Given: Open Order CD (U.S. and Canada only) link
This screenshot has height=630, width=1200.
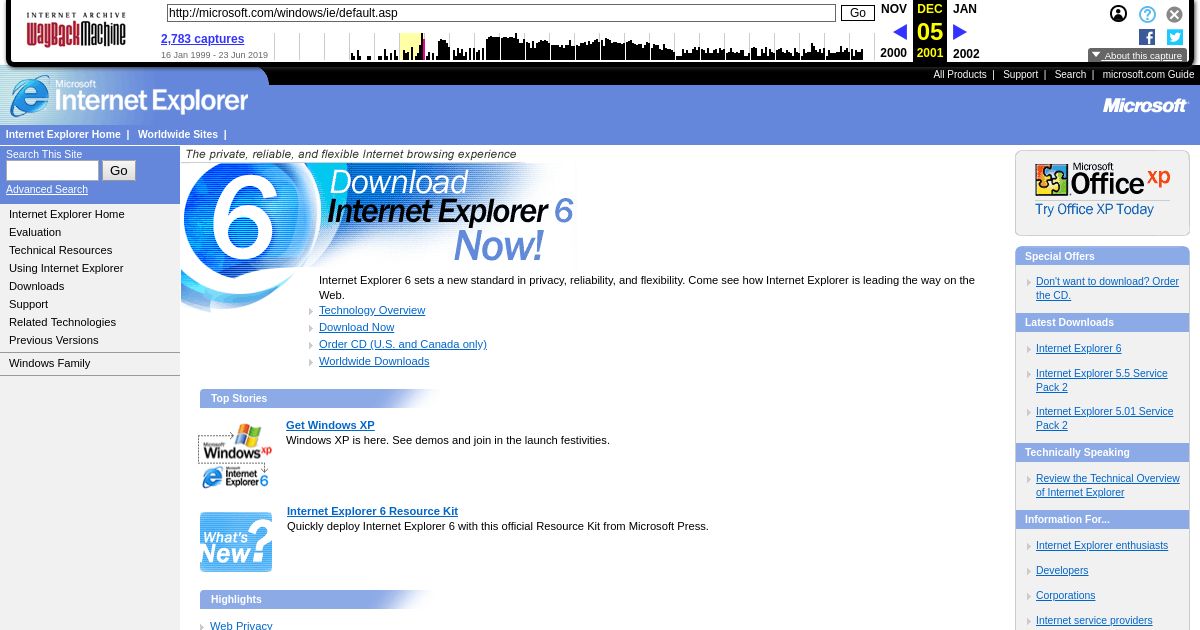Looking at the screenshot, I should point(403,344).
